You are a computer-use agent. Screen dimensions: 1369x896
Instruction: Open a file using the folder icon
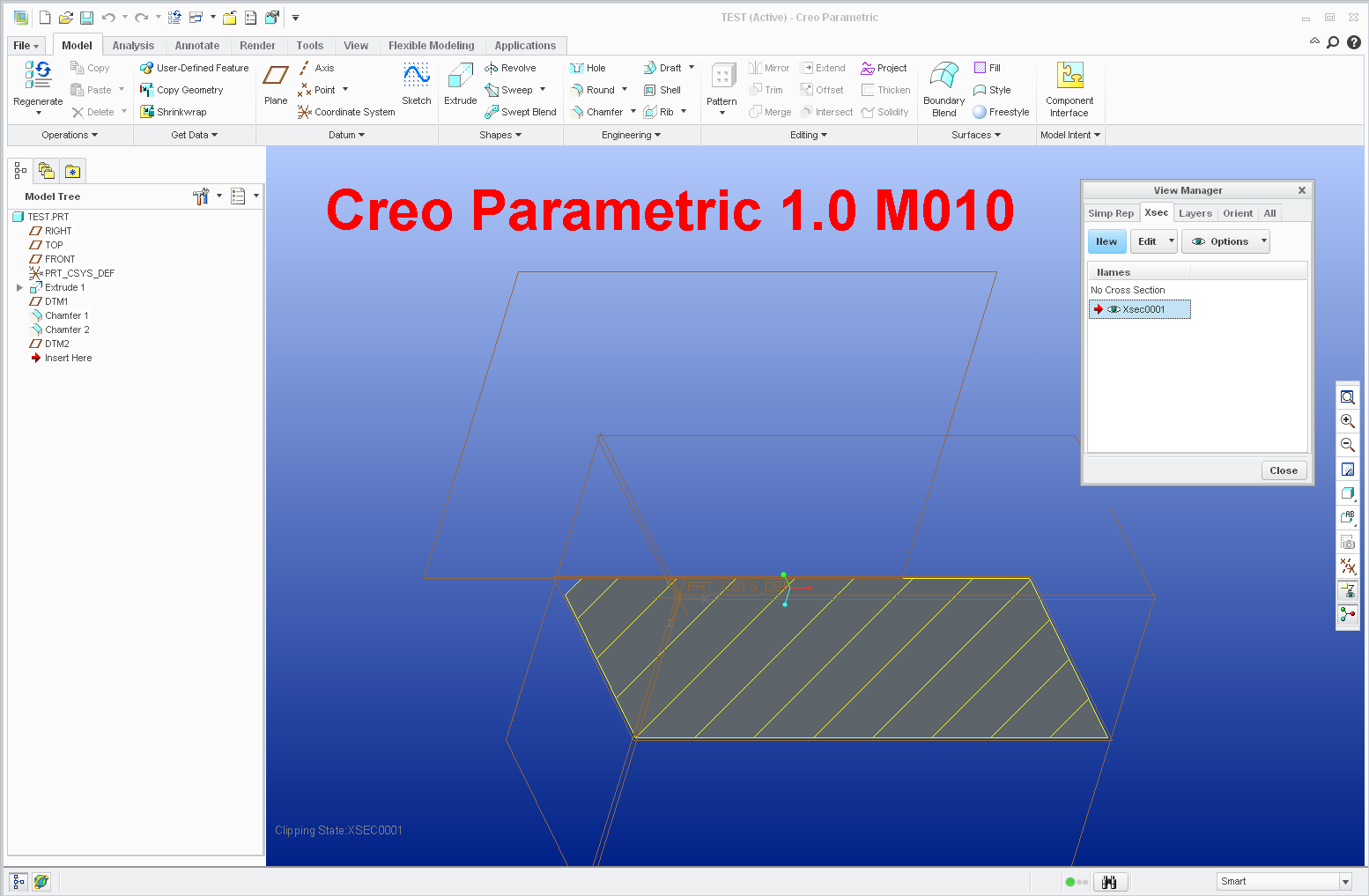tap(66, 18)
